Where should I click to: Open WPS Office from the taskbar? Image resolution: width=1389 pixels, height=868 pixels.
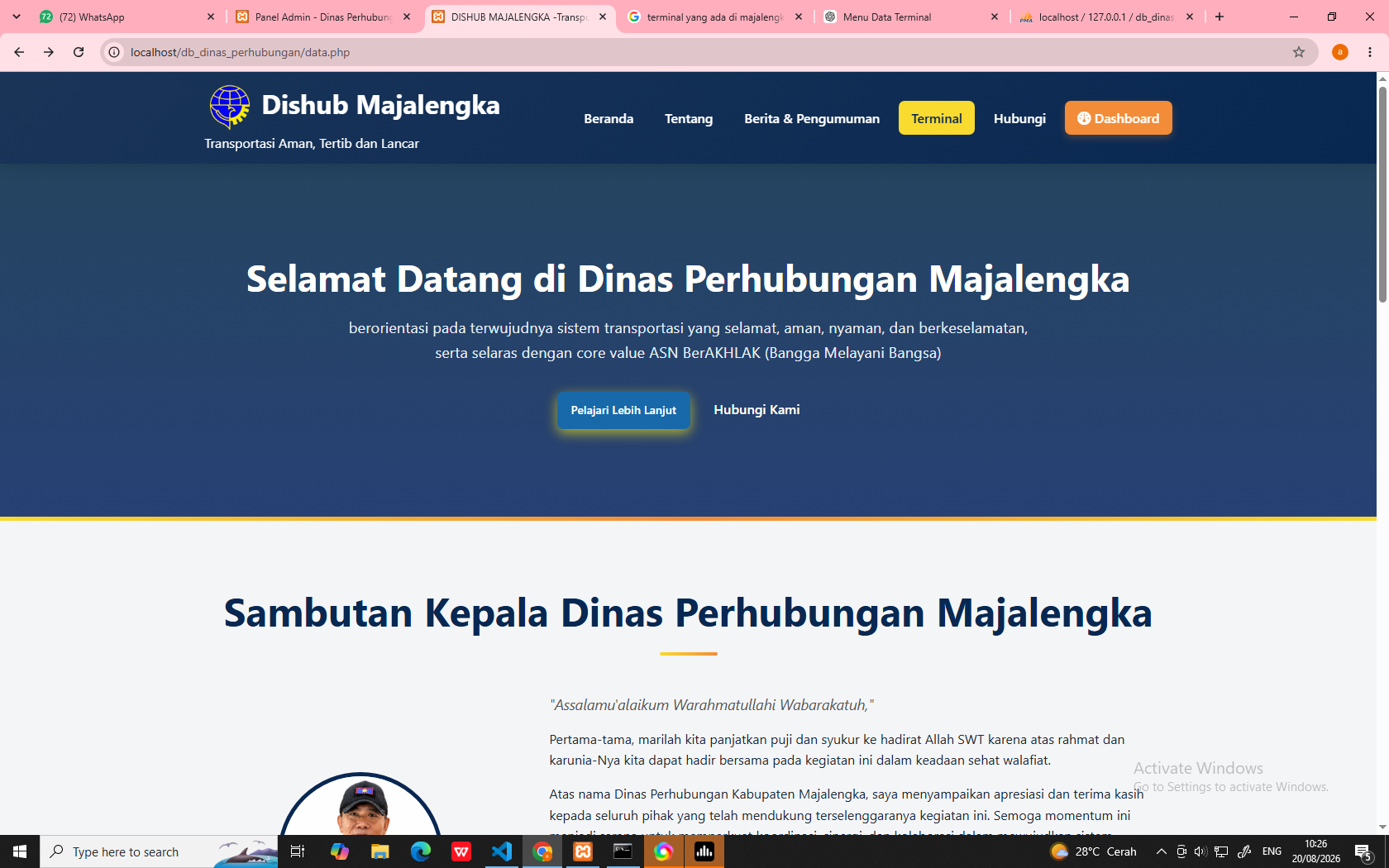pyautogui.click(x=461, y=851)
